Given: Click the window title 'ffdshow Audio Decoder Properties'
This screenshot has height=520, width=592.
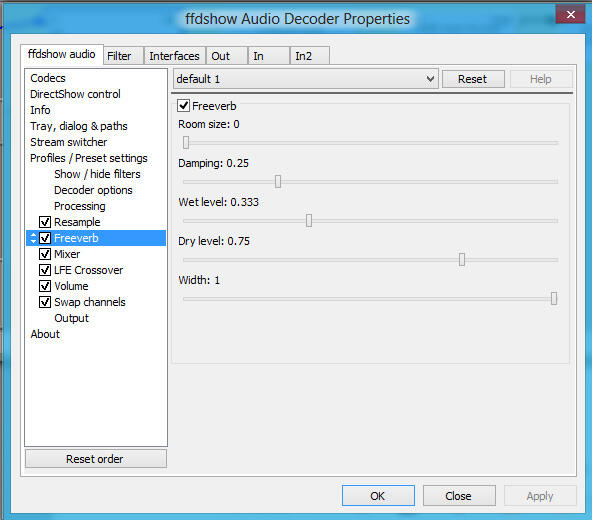Looking at the screenshot, I should coord(298,19).
